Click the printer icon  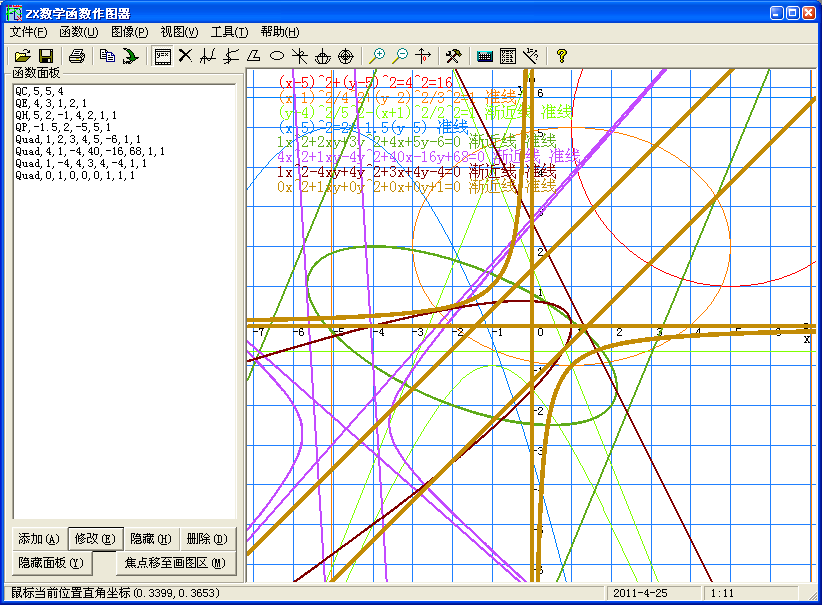(x=77, y=56)
